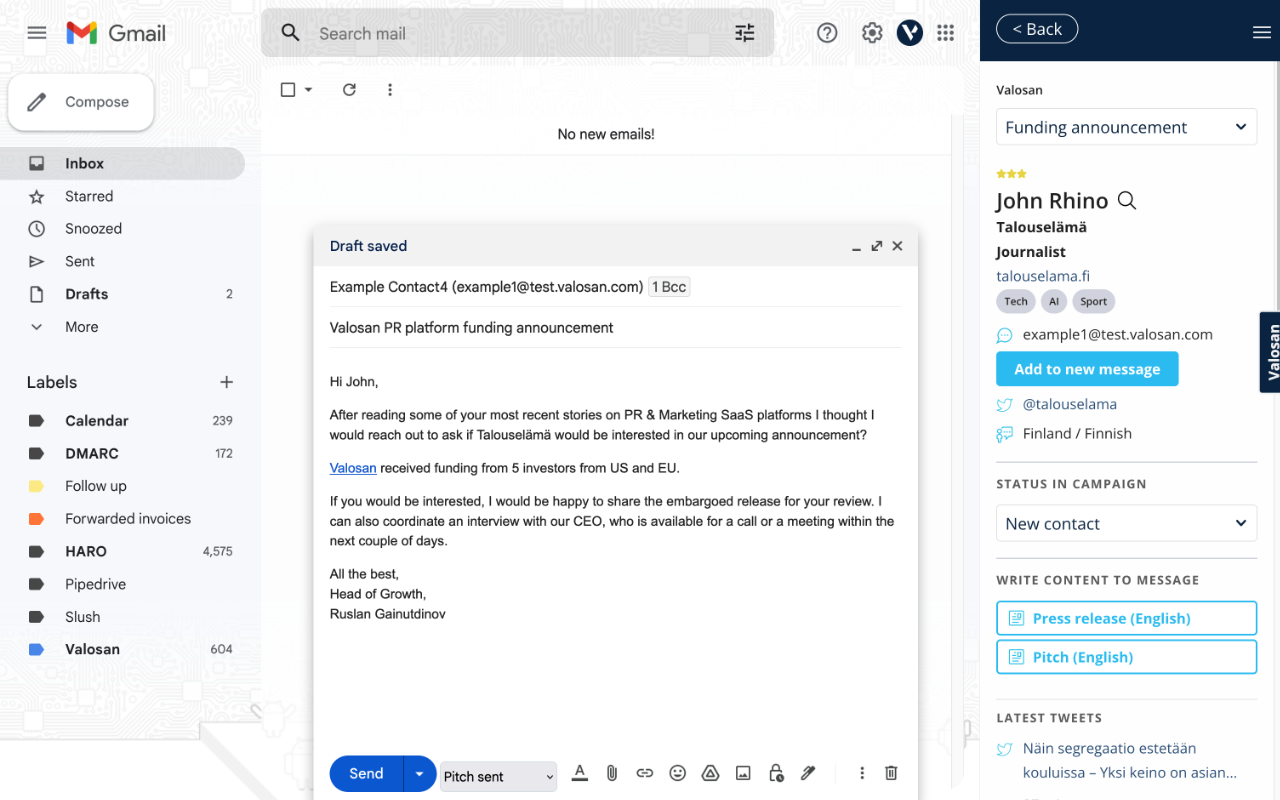Open the Pitch sent dropdown

coord(498,776)
